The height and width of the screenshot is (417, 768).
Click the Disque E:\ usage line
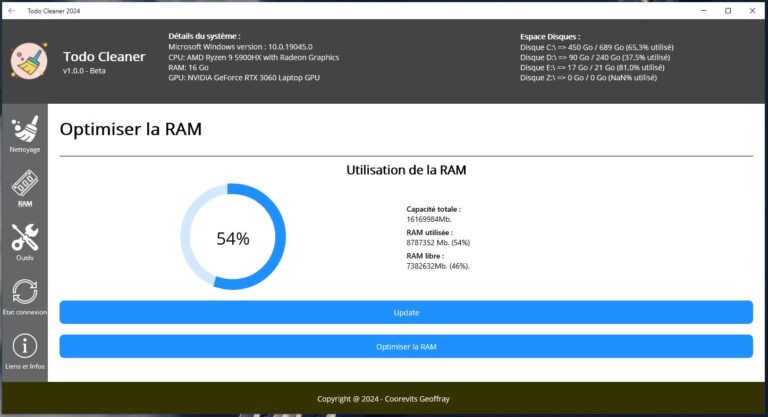coord(592,68)
